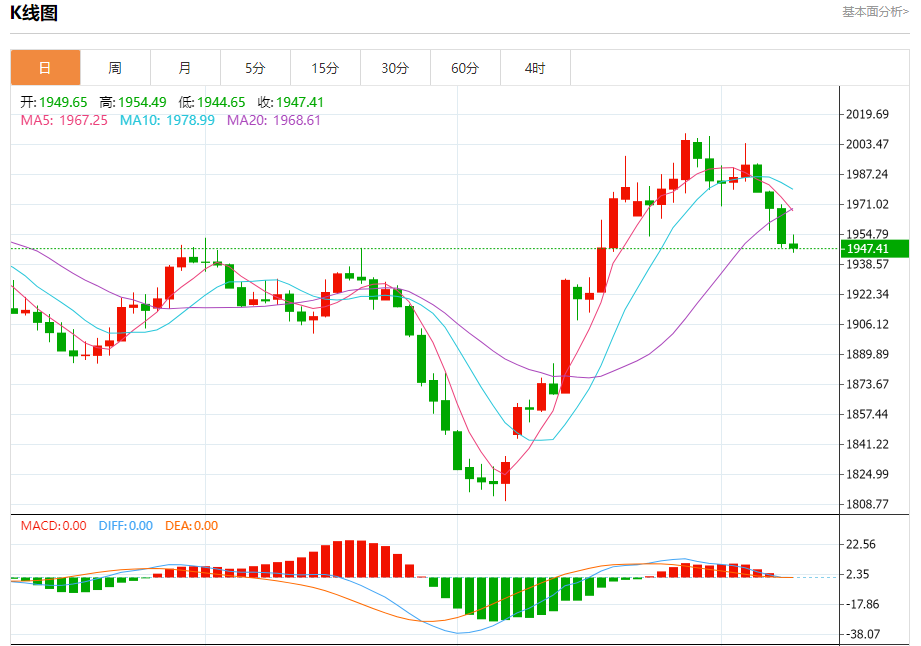Click the 1889.89 price axis label
The height and width of the screenshot is (646, 921).
tap(867, 354)
